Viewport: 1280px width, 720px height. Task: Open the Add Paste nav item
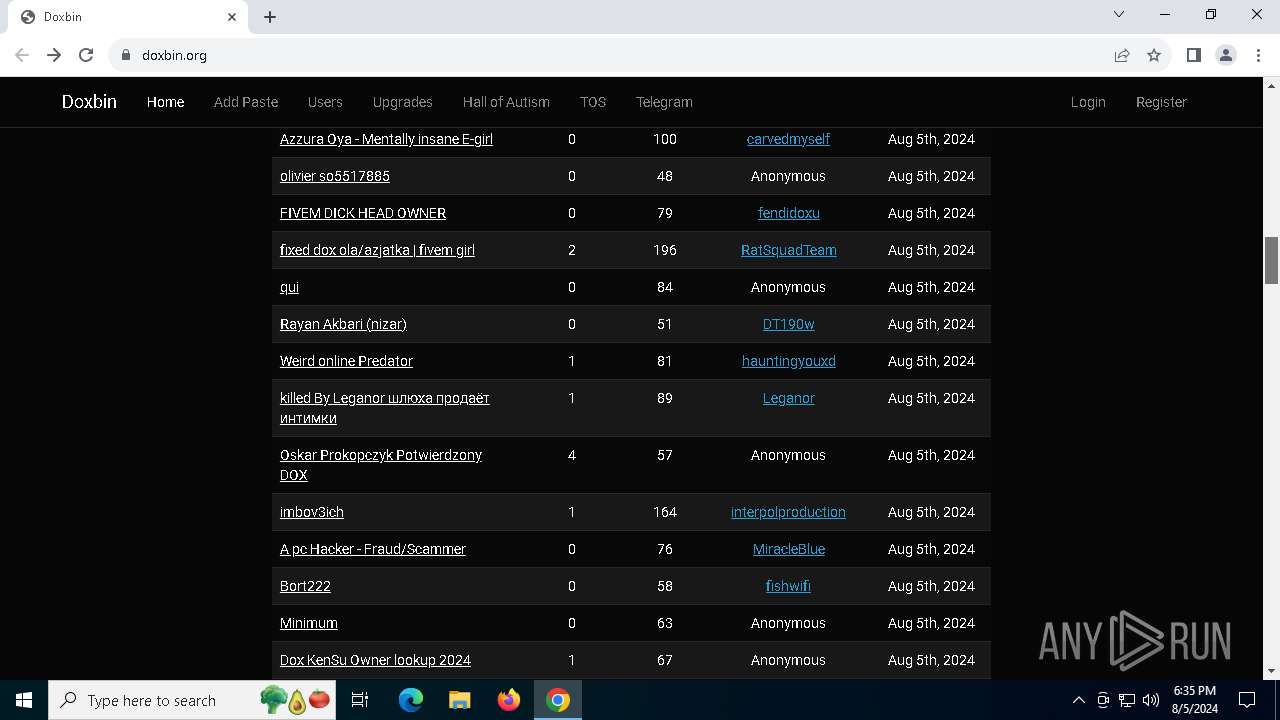(246, 102)
